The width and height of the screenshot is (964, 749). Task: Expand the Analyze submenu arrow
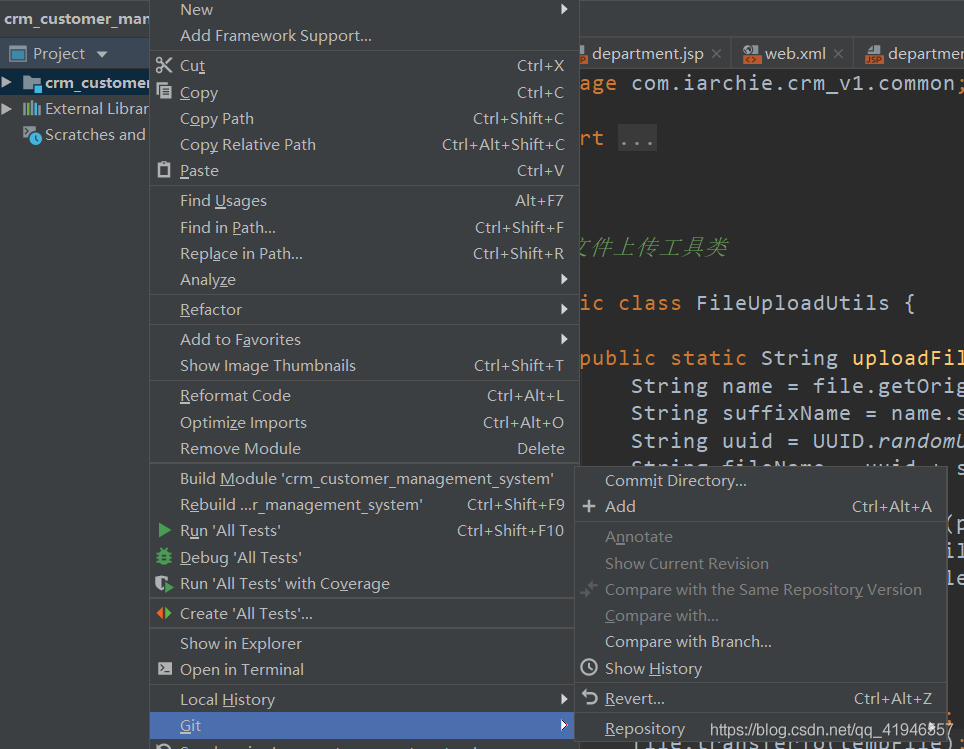point(564,279)
